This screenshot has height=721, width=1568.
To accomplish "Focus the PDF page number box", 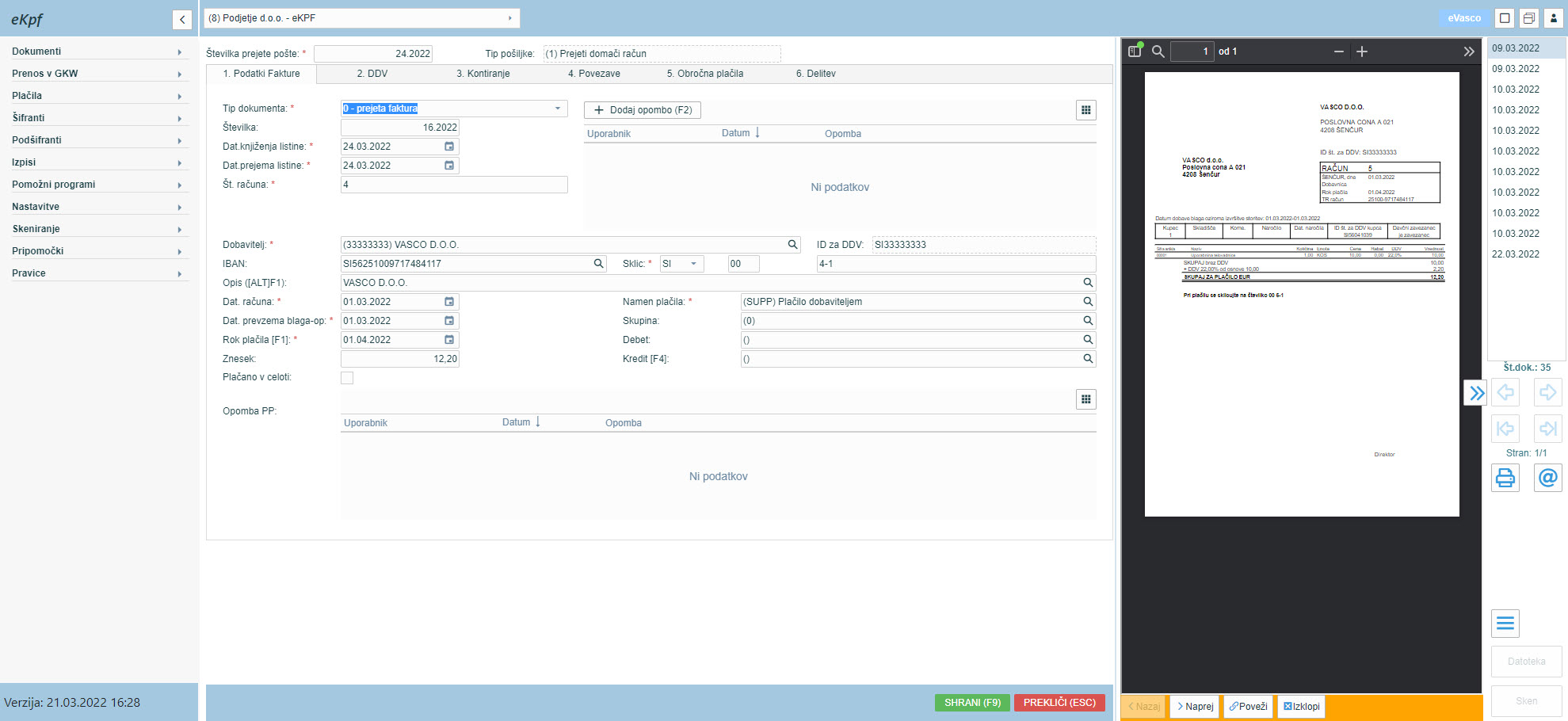I will pos(1192,51).
